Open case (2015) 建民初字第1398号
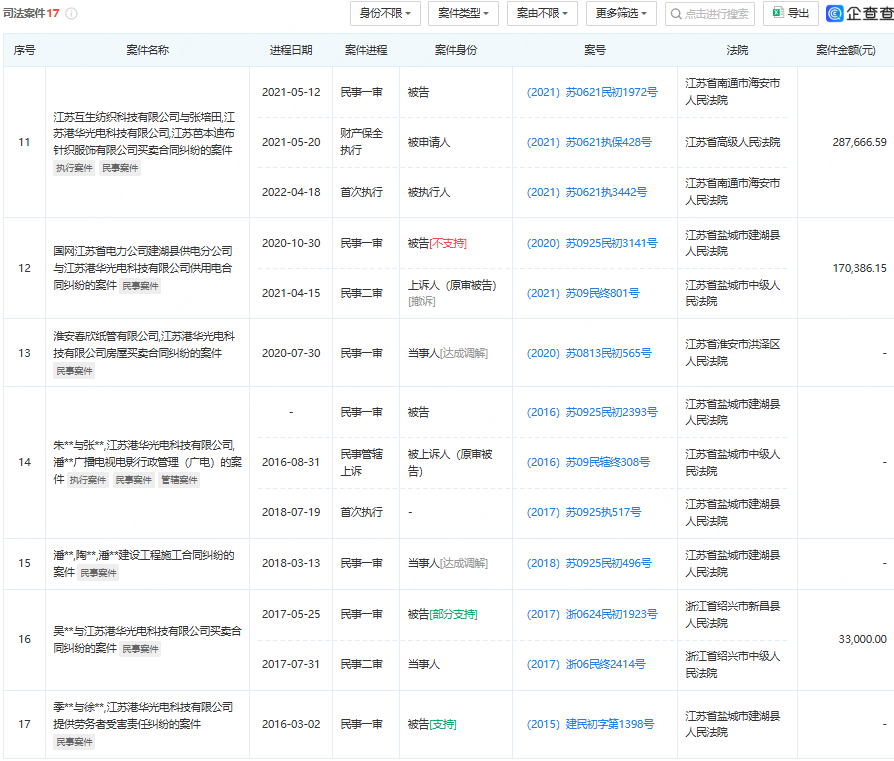The image size is (894, 761). tap(590, 724)
